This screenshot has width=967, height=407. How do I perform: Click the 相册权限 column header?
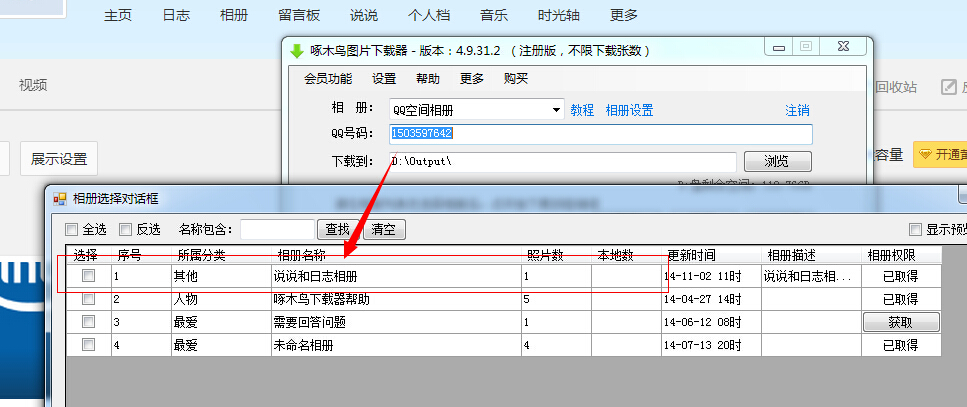901,255
